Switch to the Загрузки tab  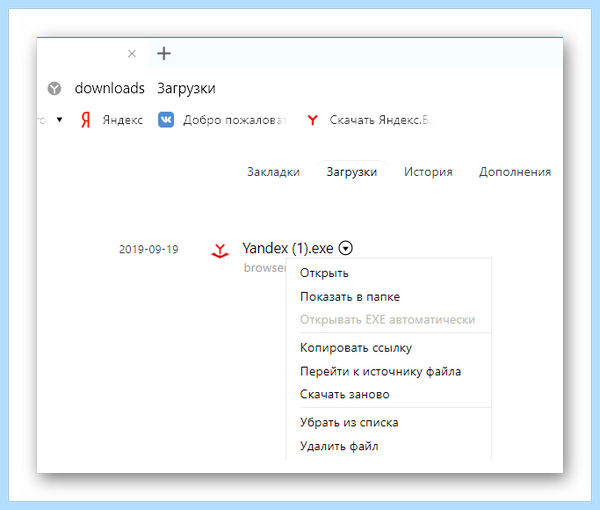(x=352, y=172)
